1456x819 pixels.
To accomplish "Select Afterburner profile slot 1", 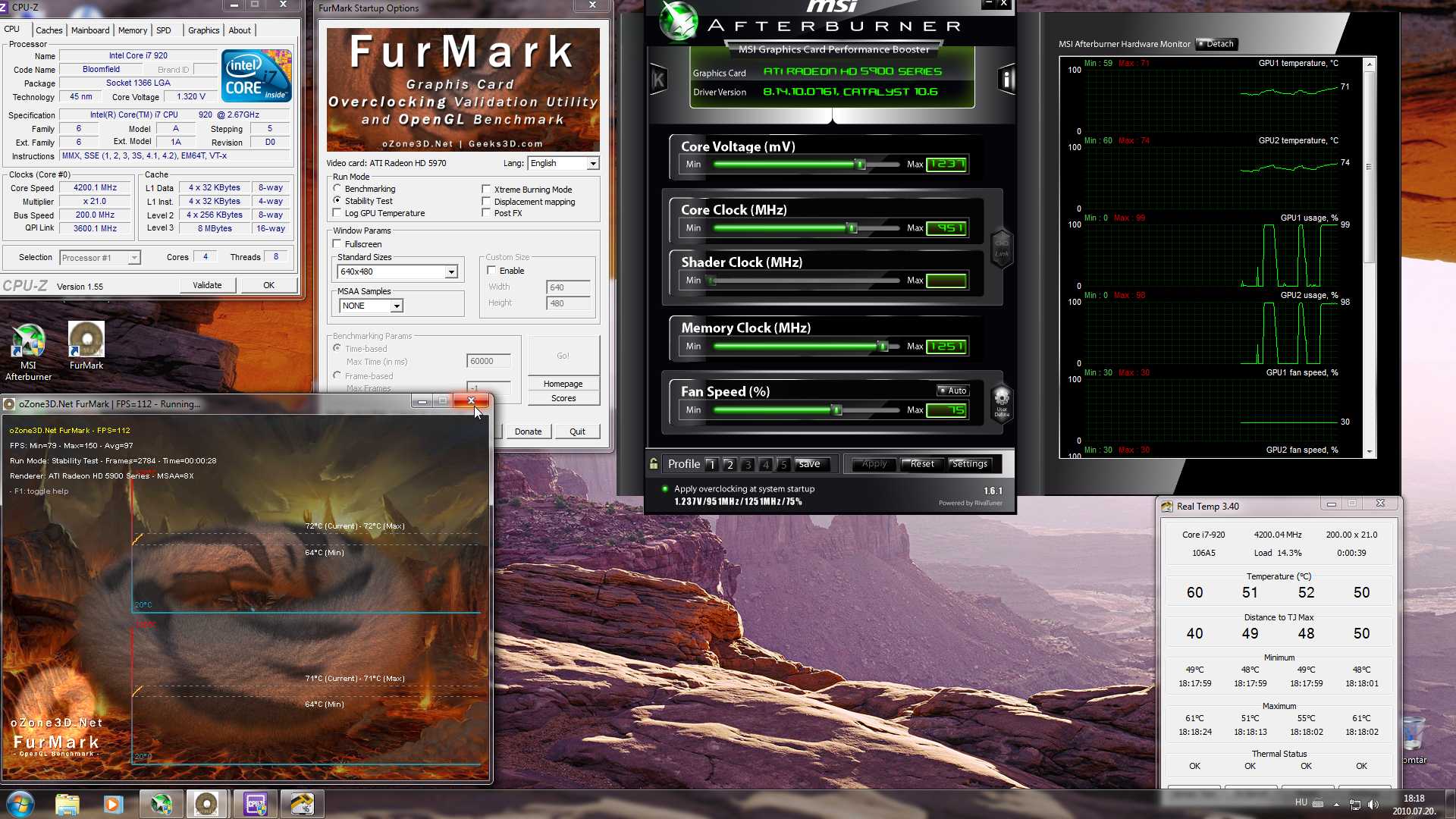I will [x=711, y=464].
